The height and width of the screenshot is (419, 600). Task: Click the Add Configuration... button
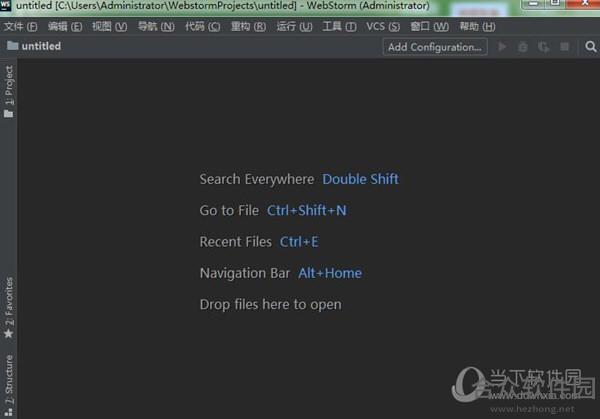pyautogui.click(x=435, y=47)
